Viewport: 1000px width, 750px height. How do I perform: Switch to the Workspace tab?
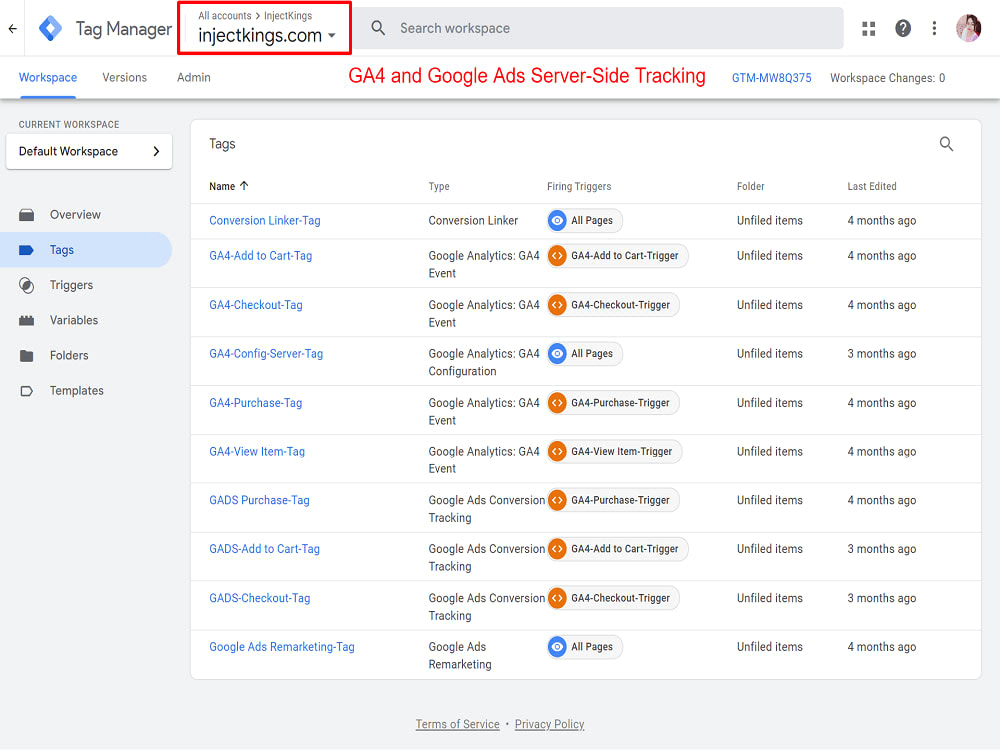click(x=48, y=77)
